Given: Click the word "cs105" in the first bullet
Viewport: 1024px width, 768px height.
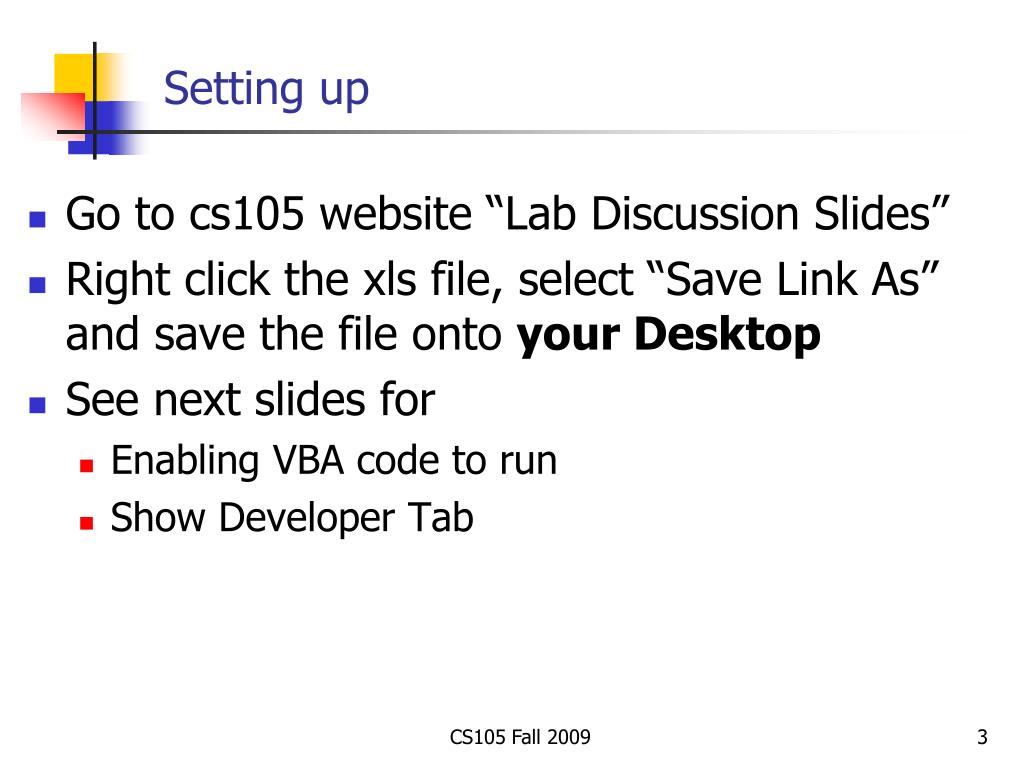Looking at the screenshot, I should [246, 214].
